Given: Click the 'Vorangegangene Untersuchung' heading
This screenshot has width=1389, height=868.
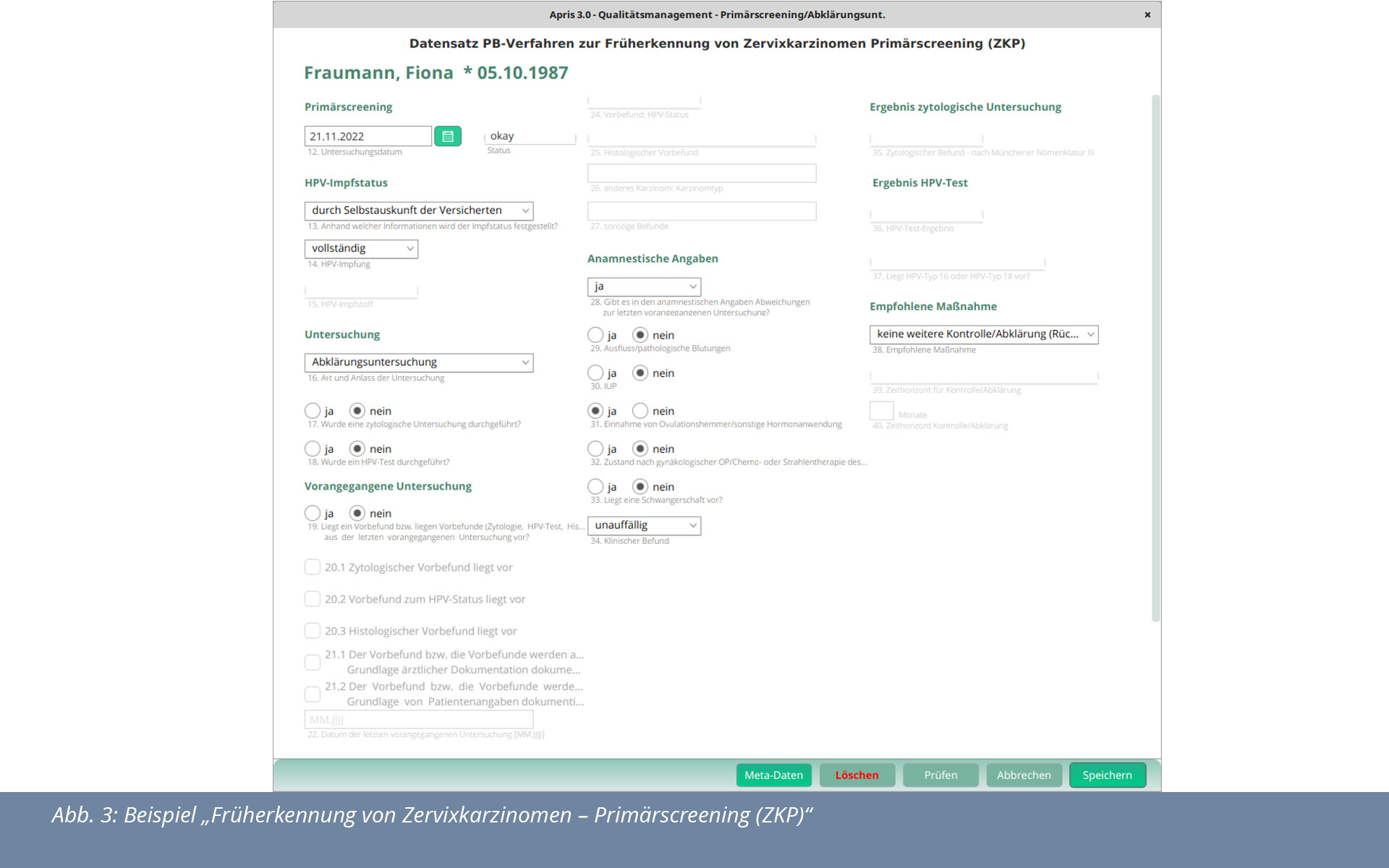Looking at the screenshot, I should tap(388, 486).
